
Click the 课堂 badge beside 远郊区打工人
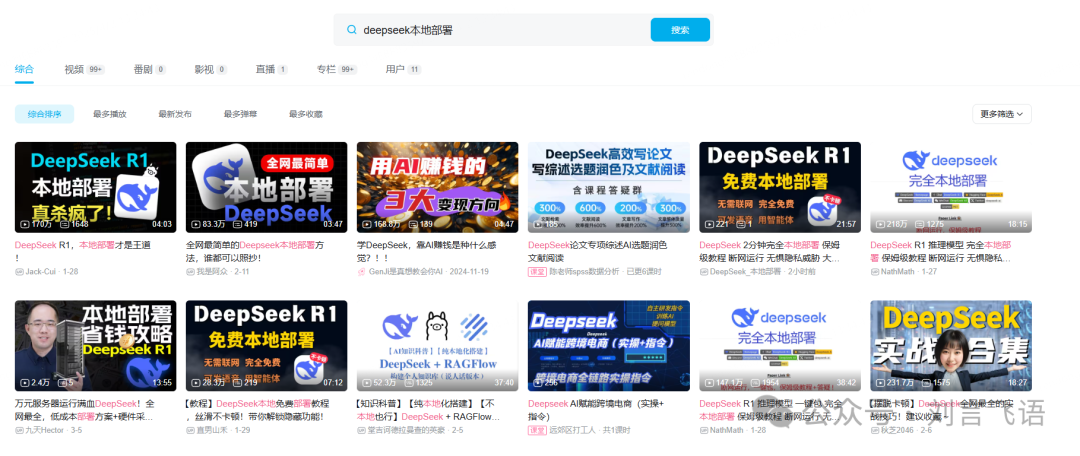tap(537, 430)
